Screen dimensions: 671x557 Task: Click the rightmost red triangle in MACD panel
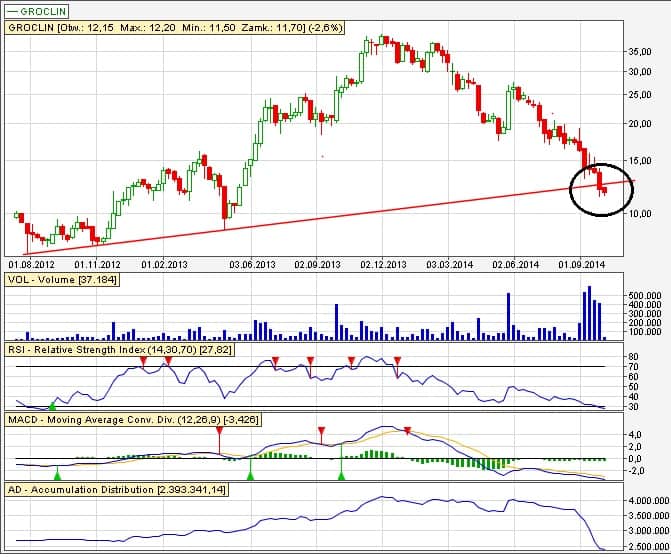click(407, 431)
